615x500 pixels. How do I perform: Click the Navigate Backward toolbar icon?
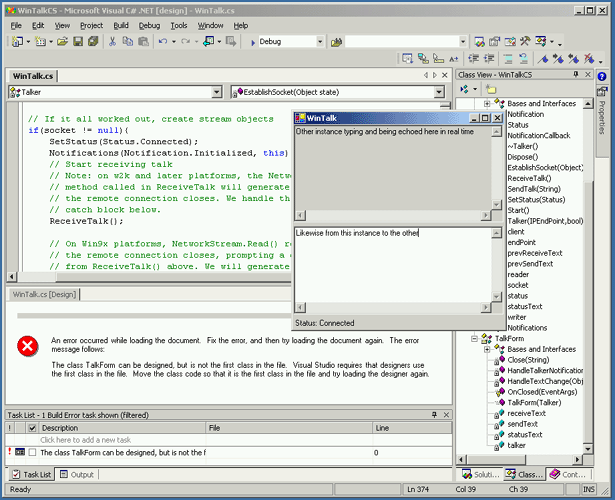[209, 42]
